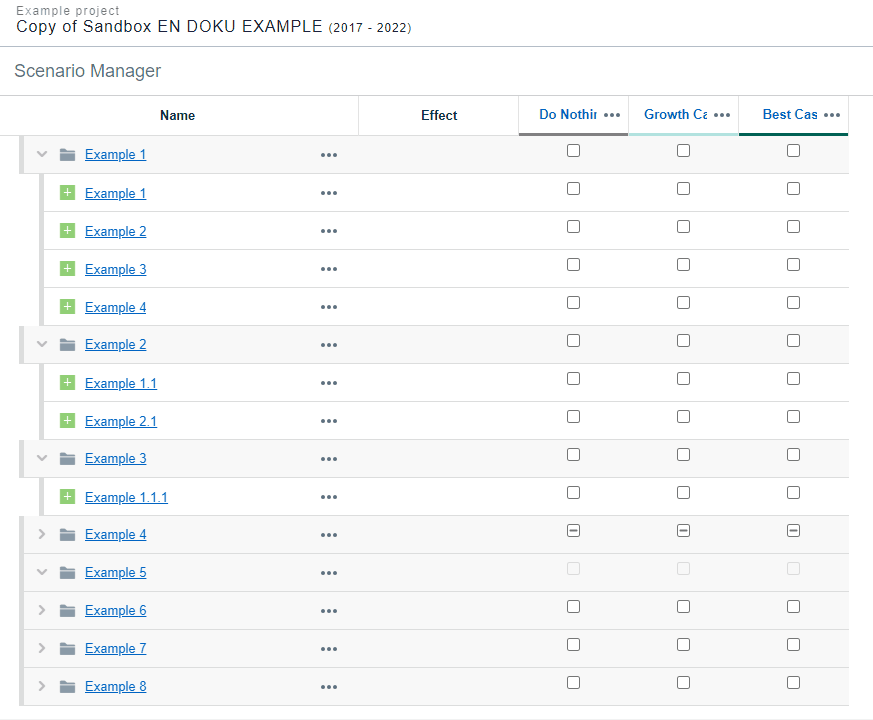
Task: Check Do Nothing box for Example 3 folder
Action: [x=573, y=455]
